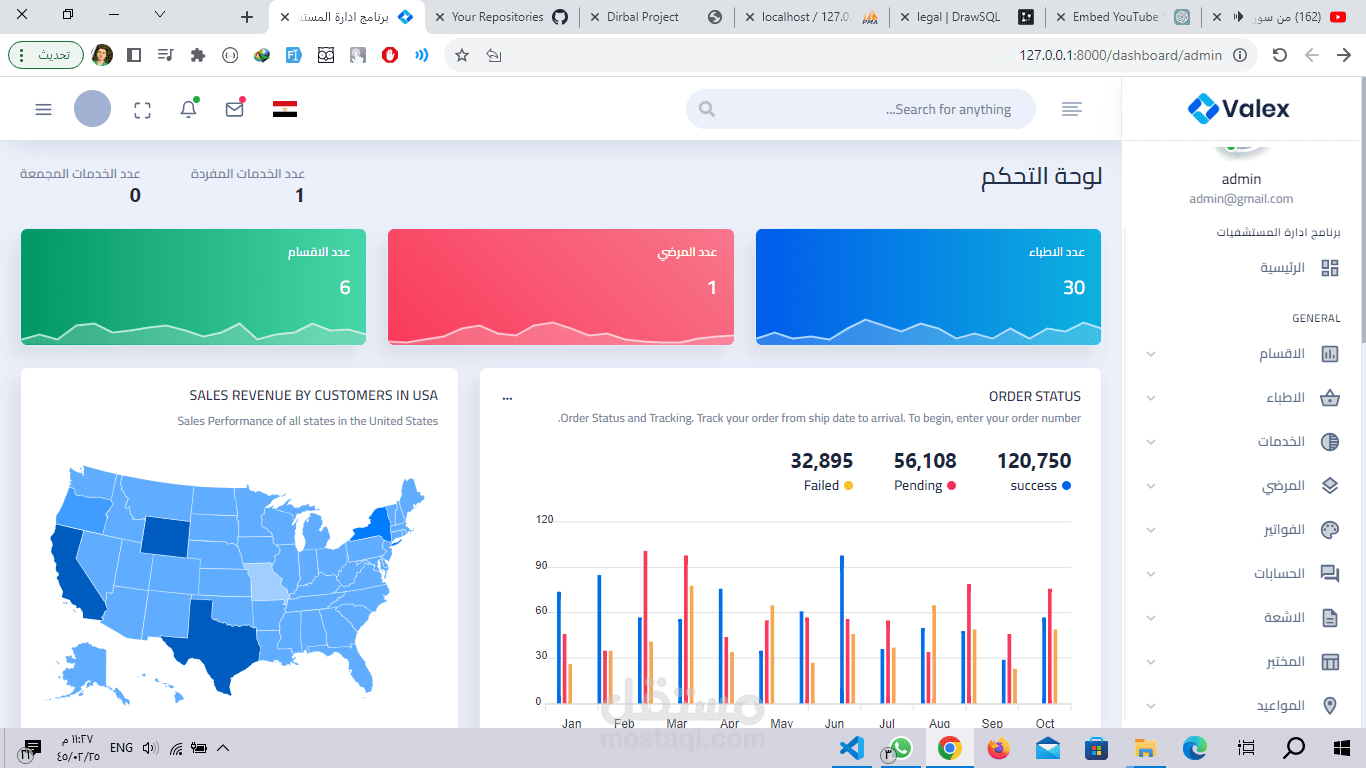
Task: Open a new browser tab
Action: [248, 17]
